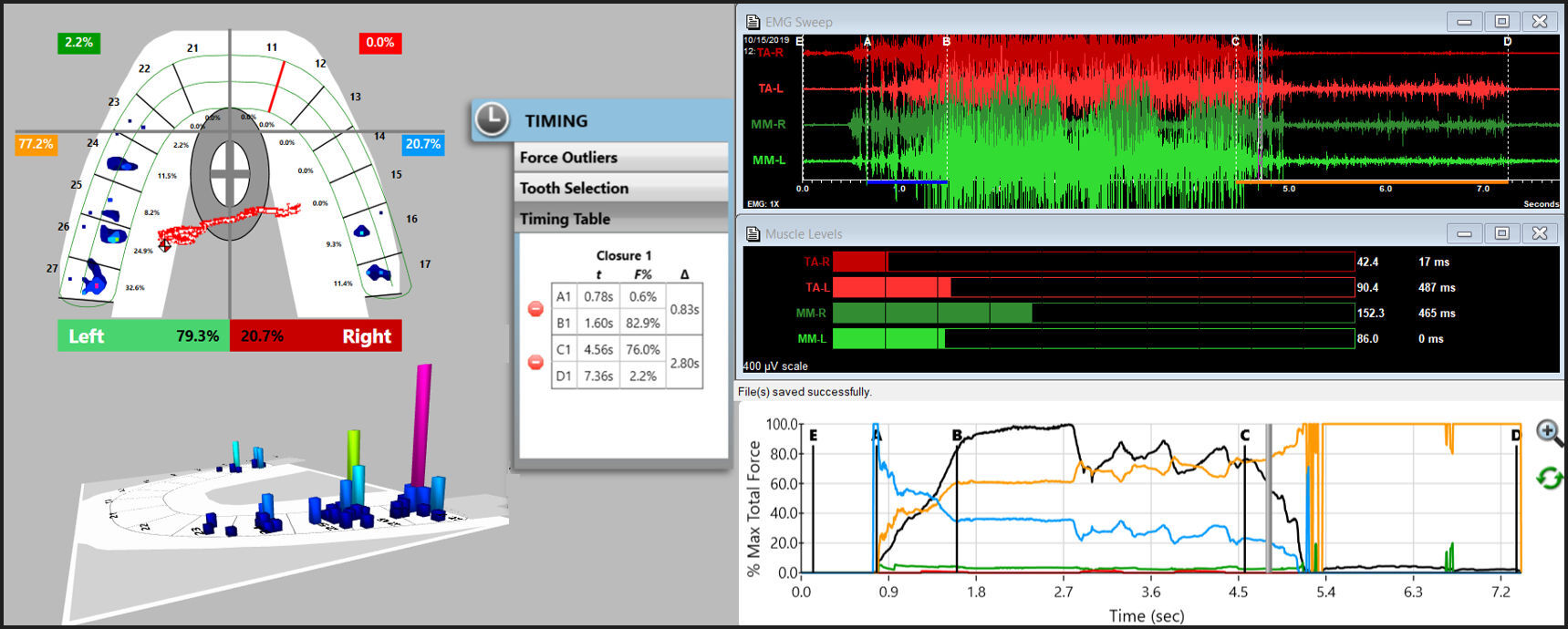The image size is (1568, 629).
Task: Click the orange 77.2% quadrant label
Action: [x=36, y=144]
